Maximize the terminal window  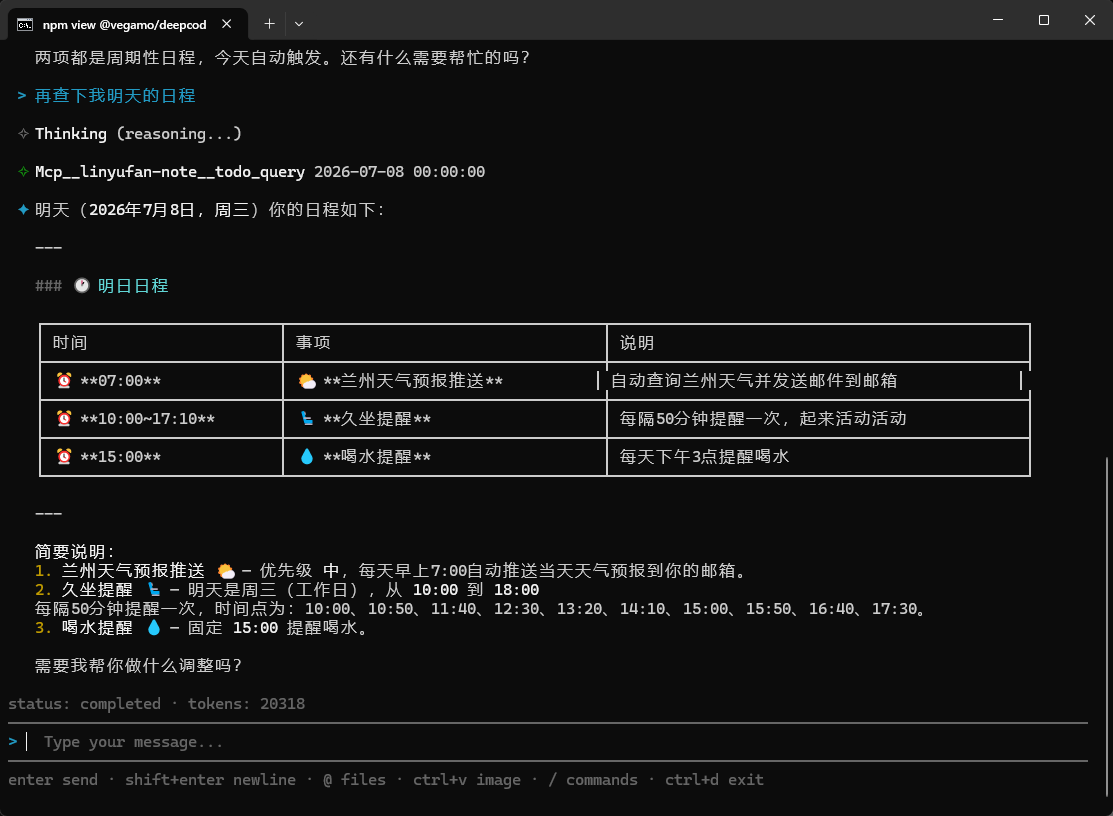pos(1043,20)
